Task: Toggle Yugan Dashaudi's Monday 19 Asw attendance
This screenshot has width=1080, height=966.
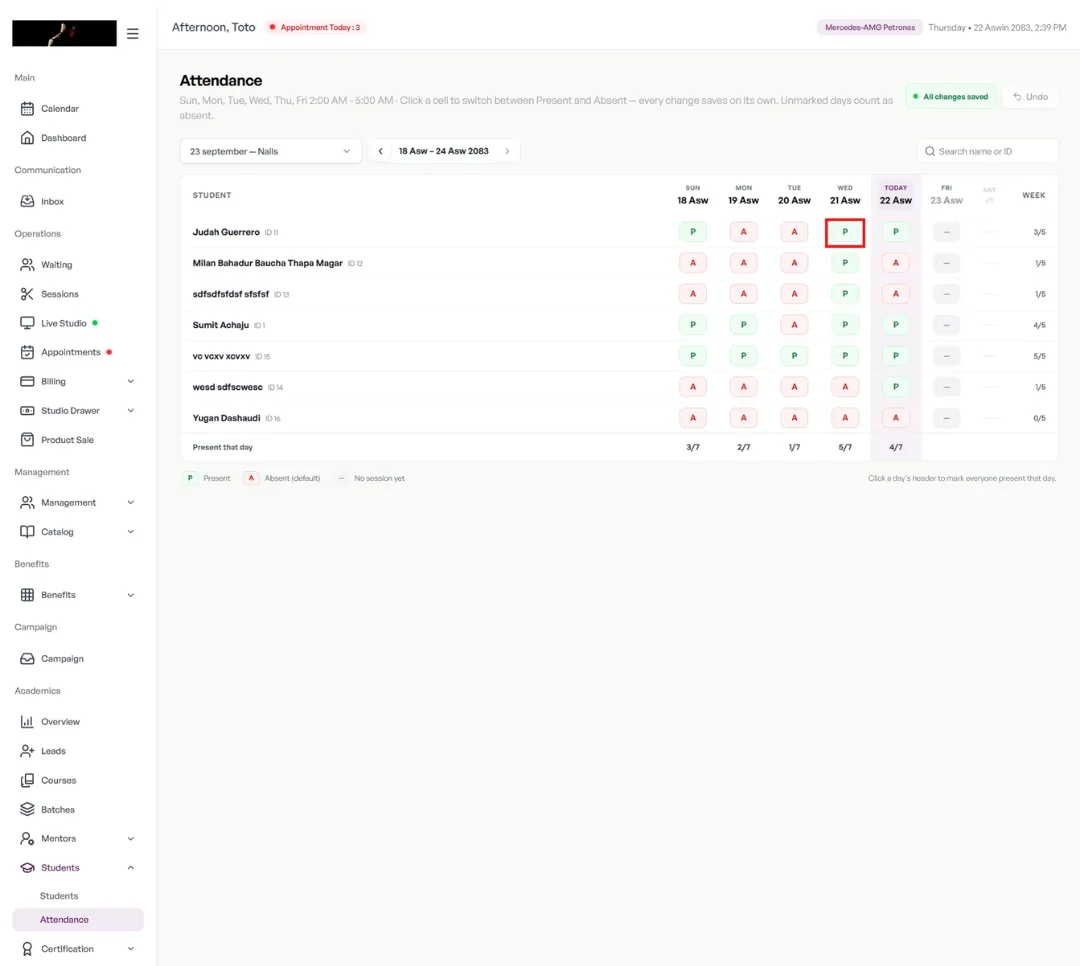Action: (744, 418)
